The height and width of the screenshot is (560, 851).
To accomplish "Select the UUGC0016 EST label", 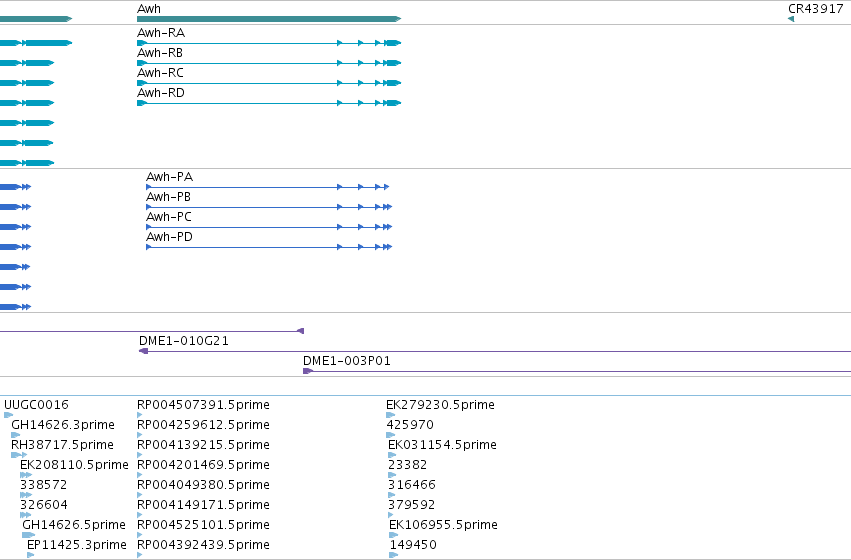I will click(36, 405).
